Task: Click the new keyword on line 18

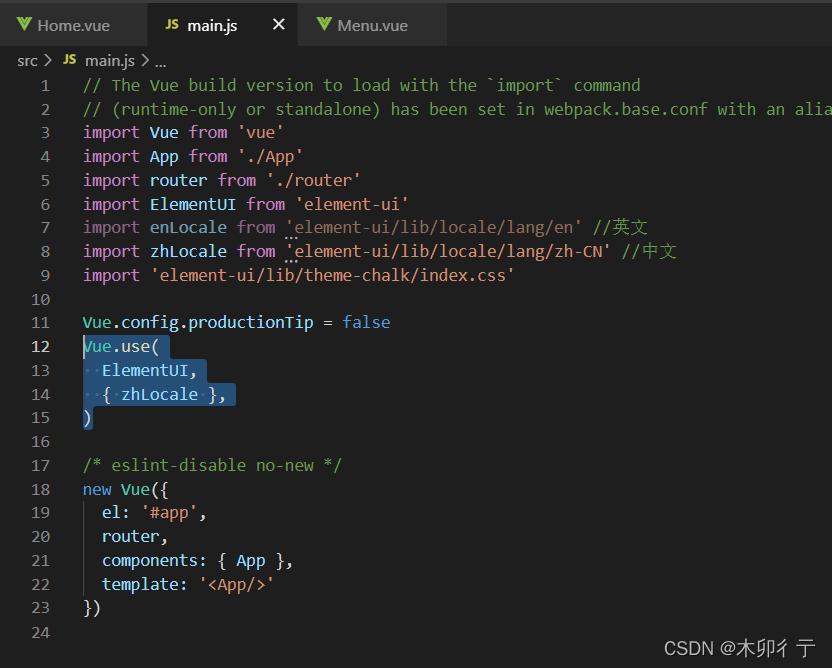Action: point(97,489)
